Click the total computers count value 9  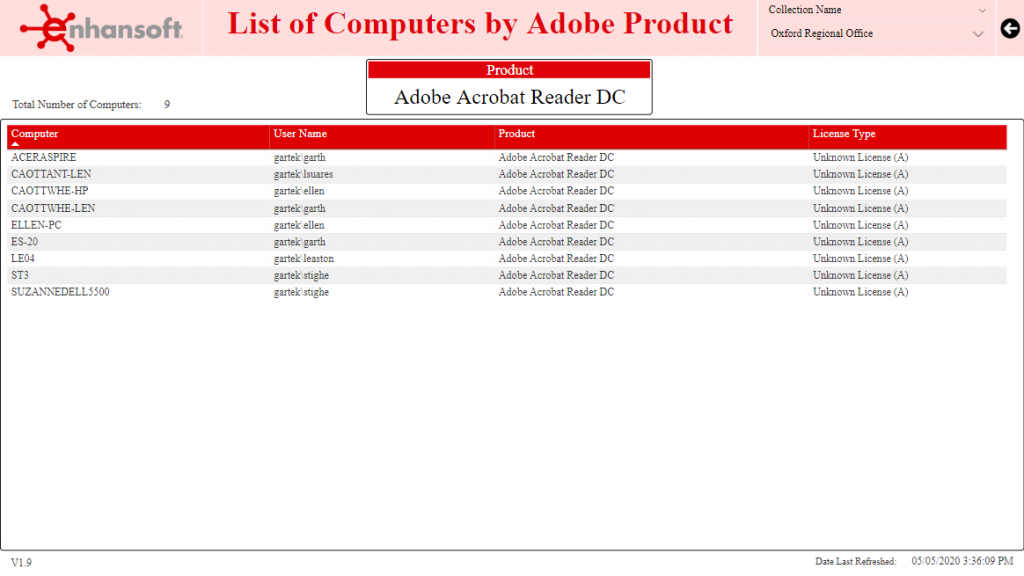[167, 104]
